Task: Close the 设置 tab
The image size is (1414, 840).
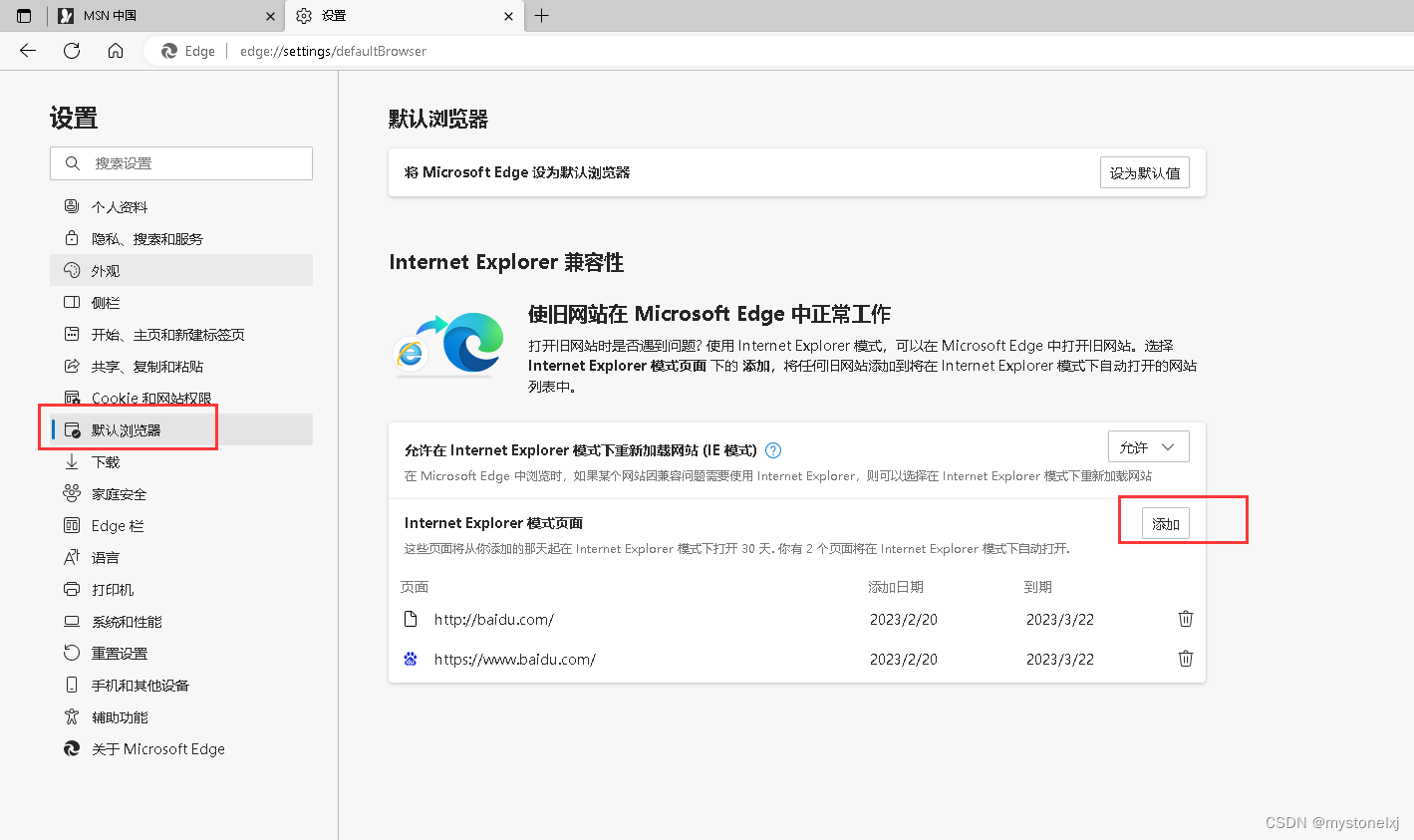Action: pyautogui.click(x=508, y=16)
